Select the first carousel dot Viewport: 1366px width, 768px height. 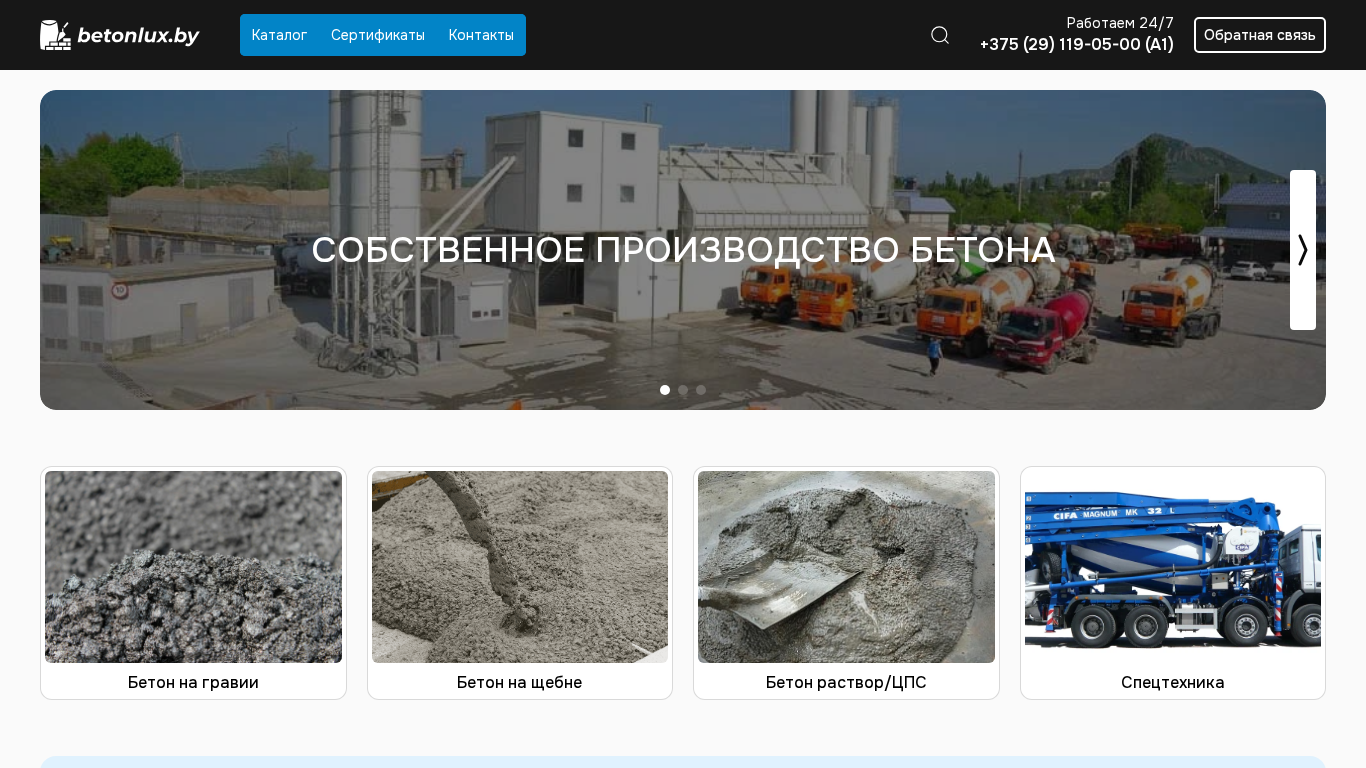tap(665, 390)
